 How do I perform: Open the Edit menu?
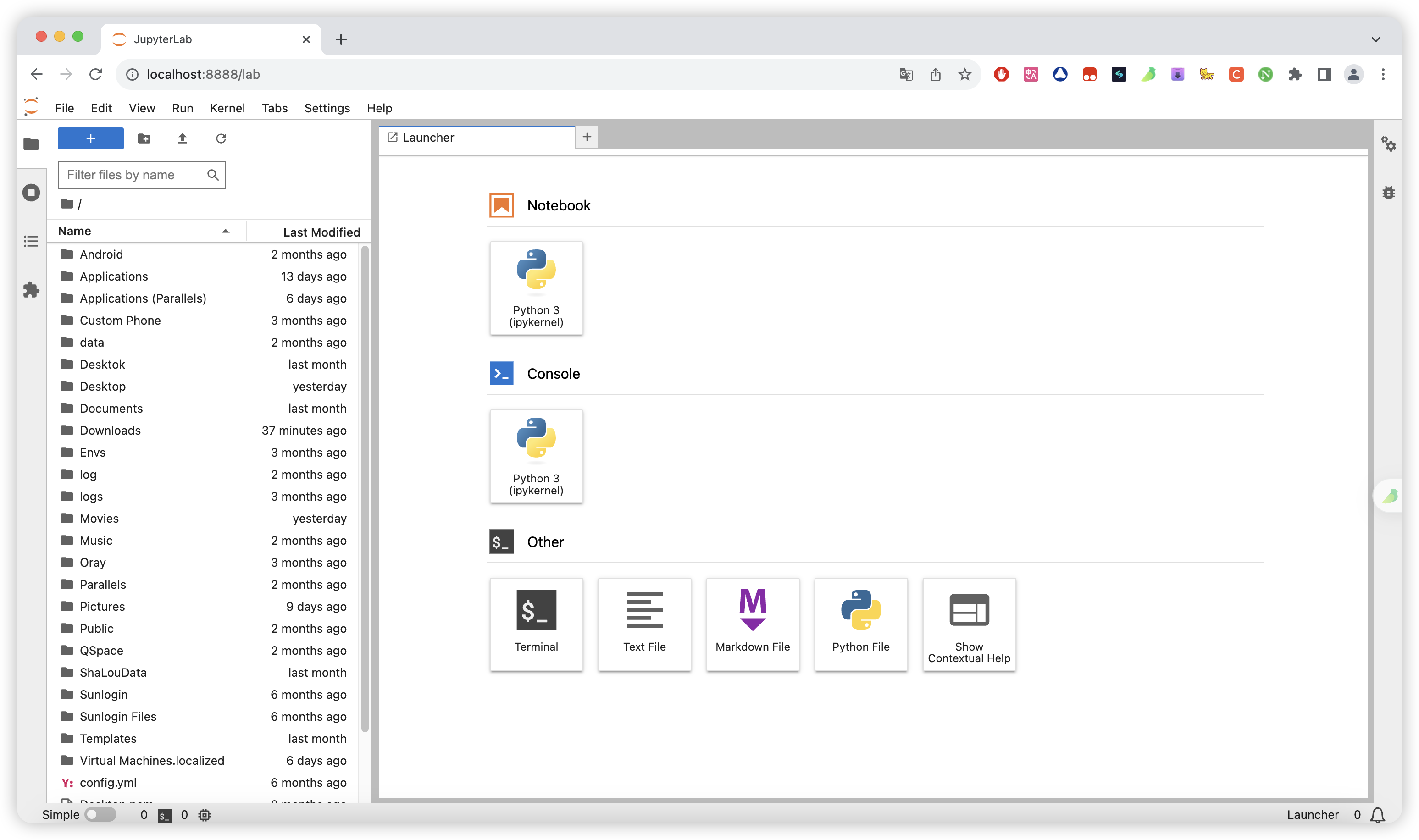(101, 108)
